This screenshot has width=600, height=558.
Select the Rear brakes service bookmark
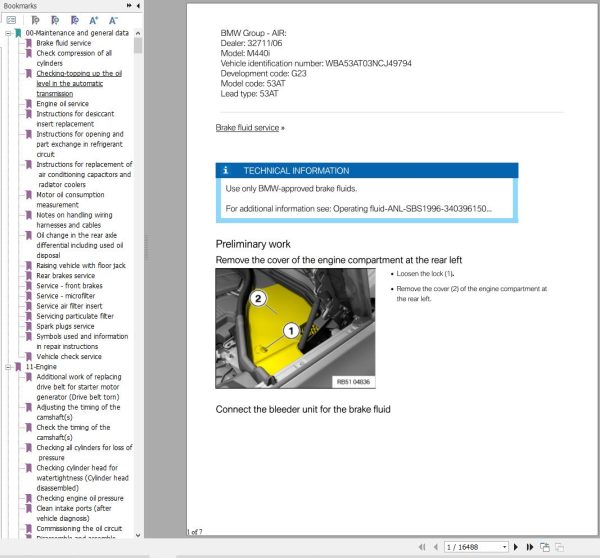pyautogui.click(x=65, y=276)
